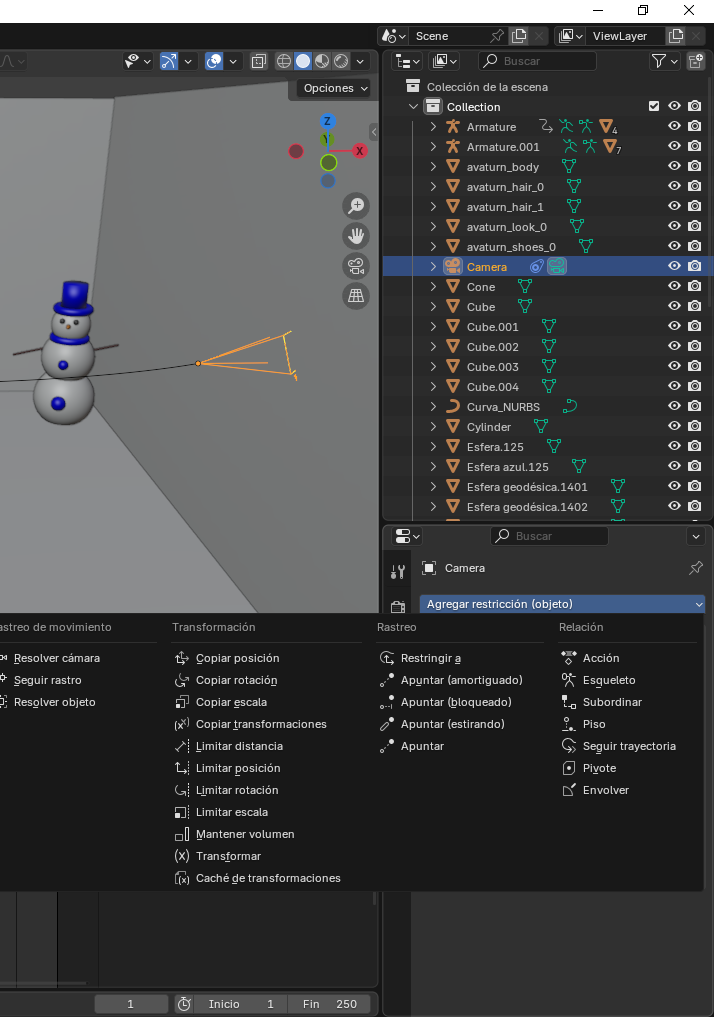Choose Resolver cámara constraint
The image size is (714, 1017).
click(x=57, y=658)
